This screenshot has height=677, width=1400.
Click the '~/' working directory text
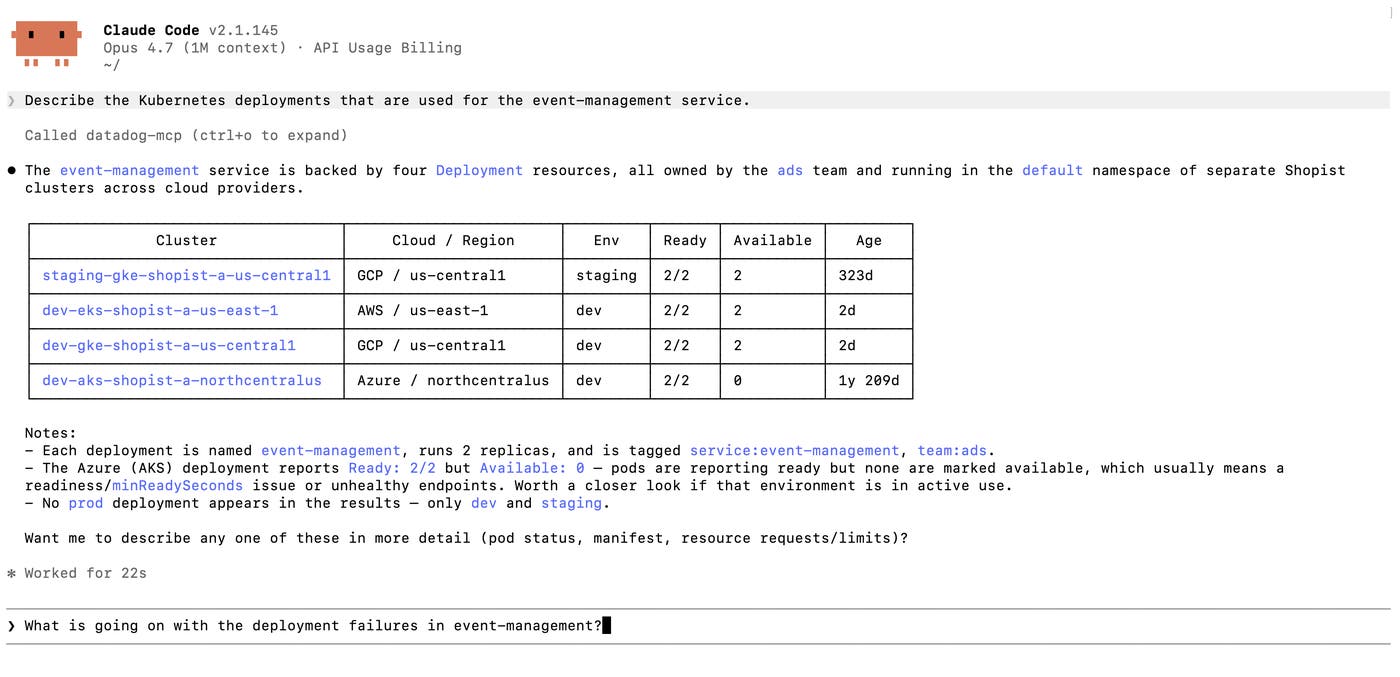(112, 65)
